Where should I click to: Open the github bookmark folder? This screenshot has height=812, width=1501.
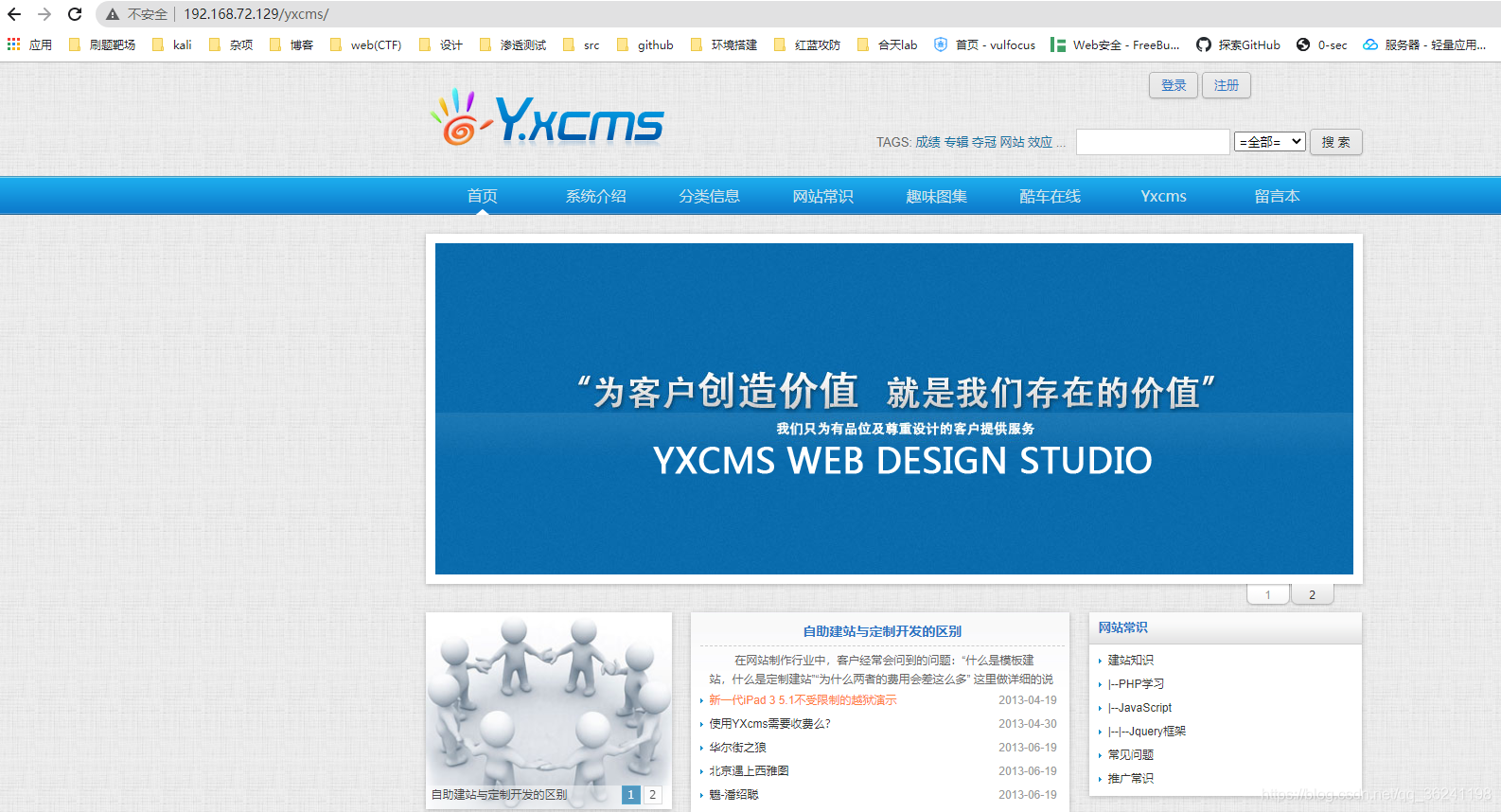point(645,44)
